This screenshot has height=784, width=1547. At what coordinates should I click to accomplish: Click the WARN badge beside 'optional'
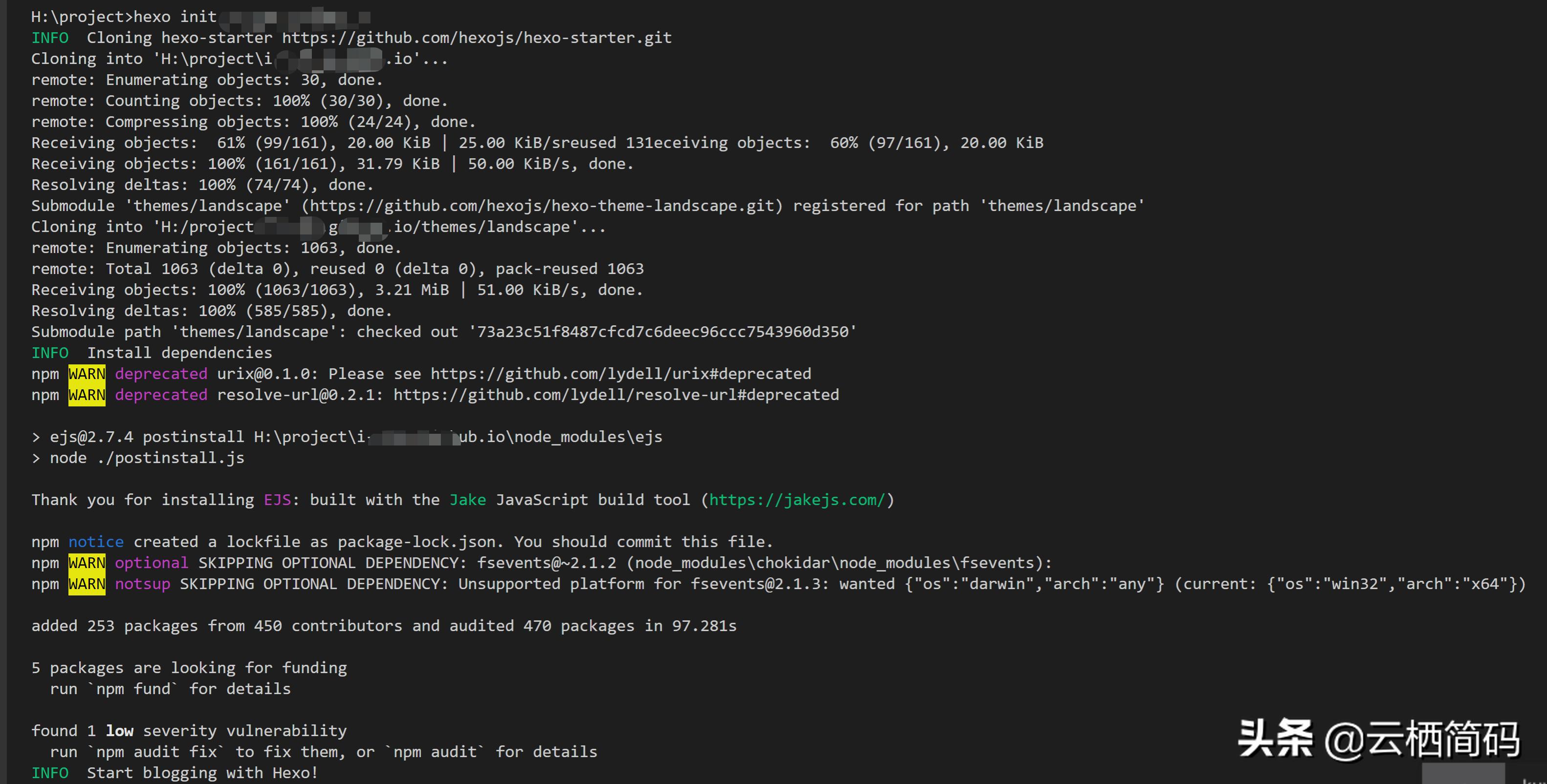(87, 563)
